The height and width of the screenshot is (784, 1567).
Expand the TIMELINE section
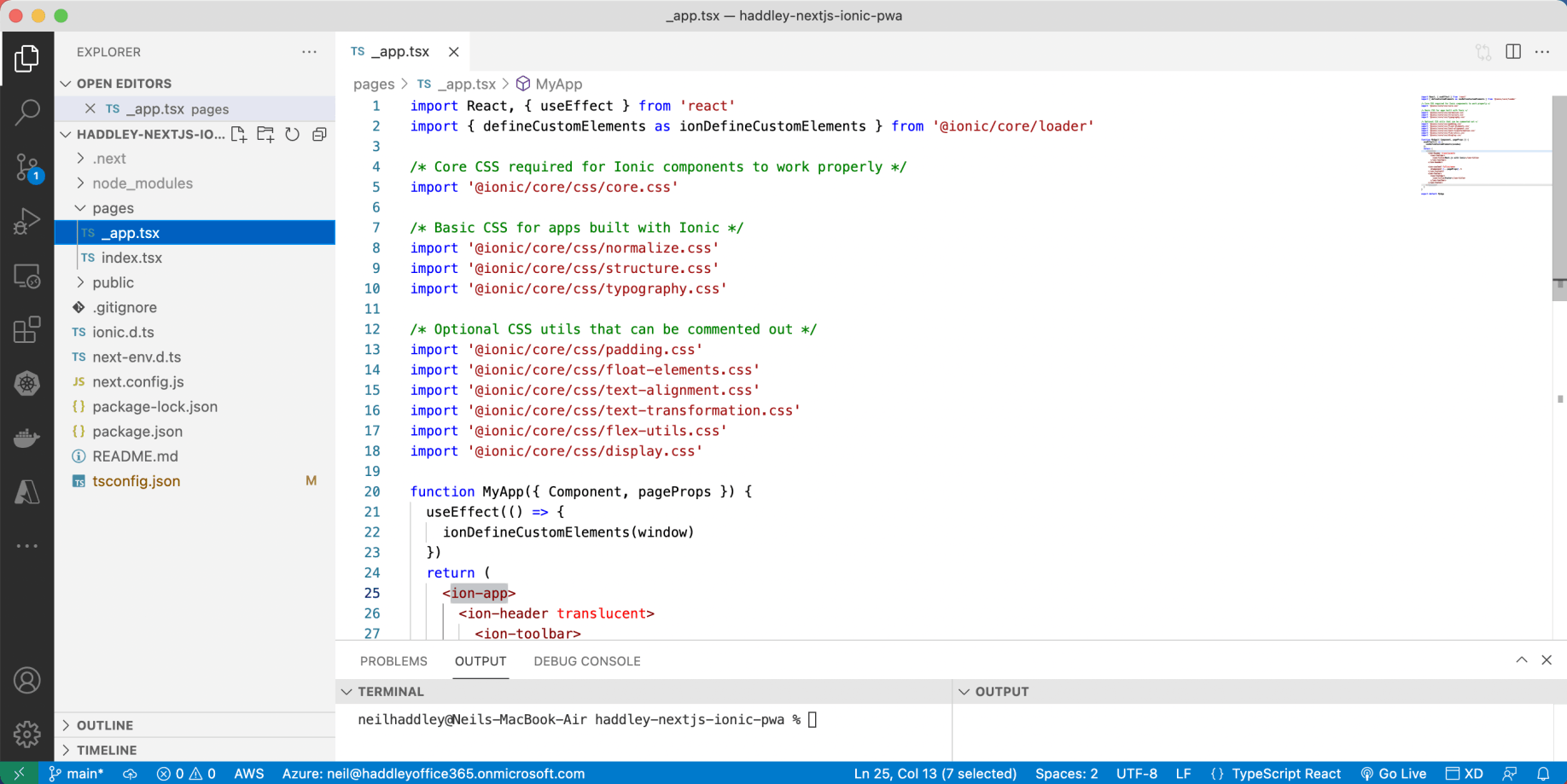[107, 750]
